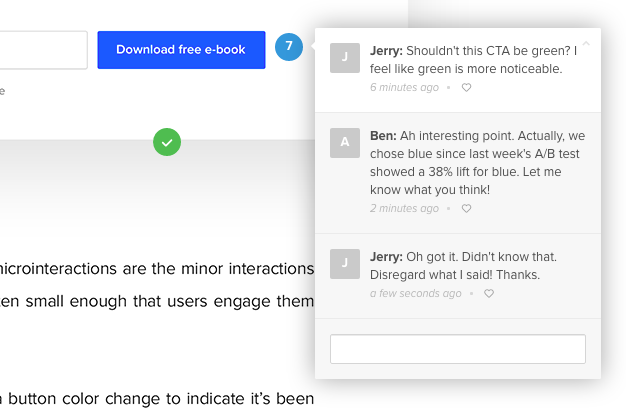Click the email input field beside Download button
The height and width of the screenshot is (416, 626).
point(44,50)
